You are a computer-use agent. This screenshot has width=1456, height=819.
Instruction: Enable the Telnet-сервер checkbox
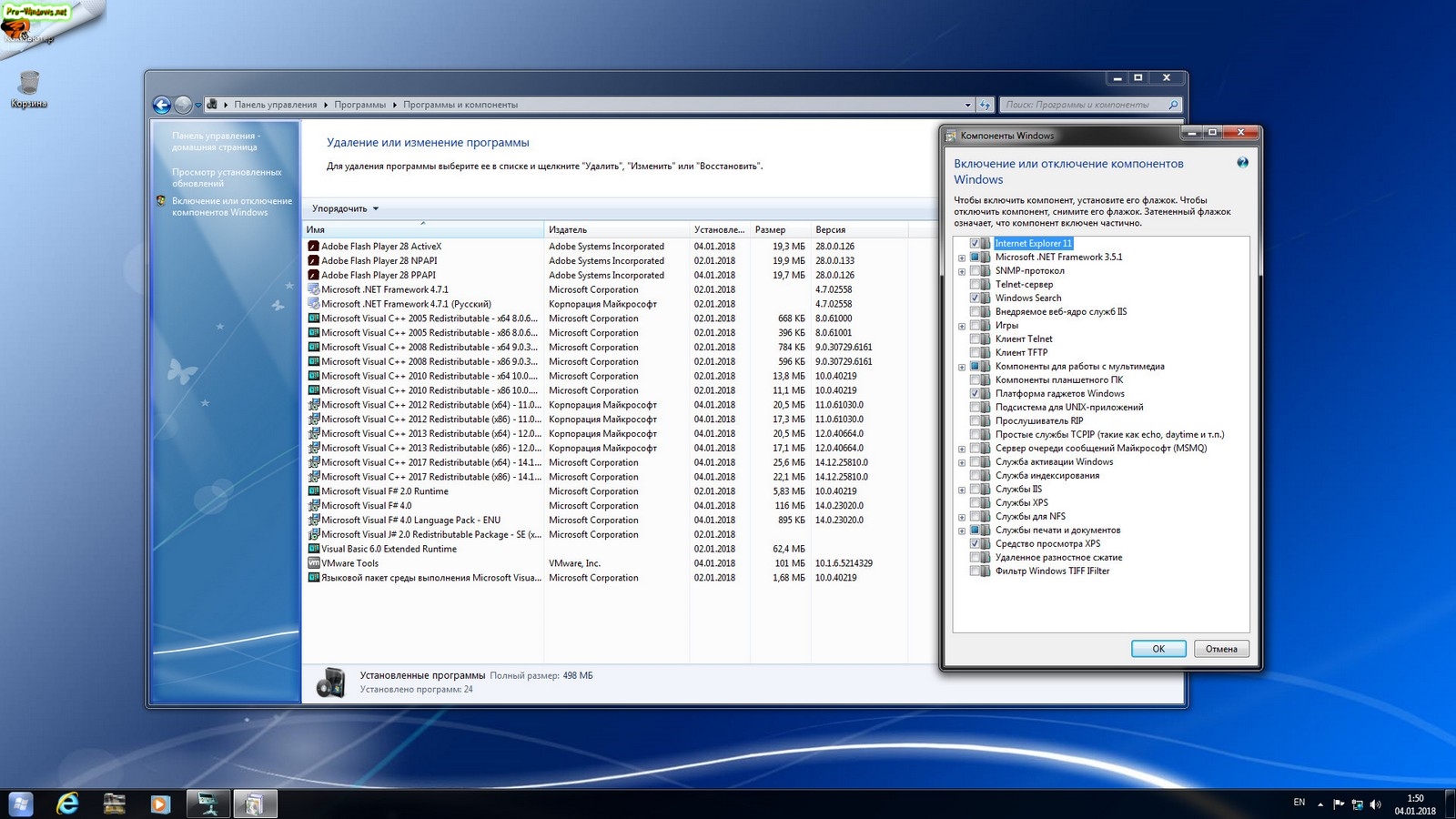tap(975, 285)
